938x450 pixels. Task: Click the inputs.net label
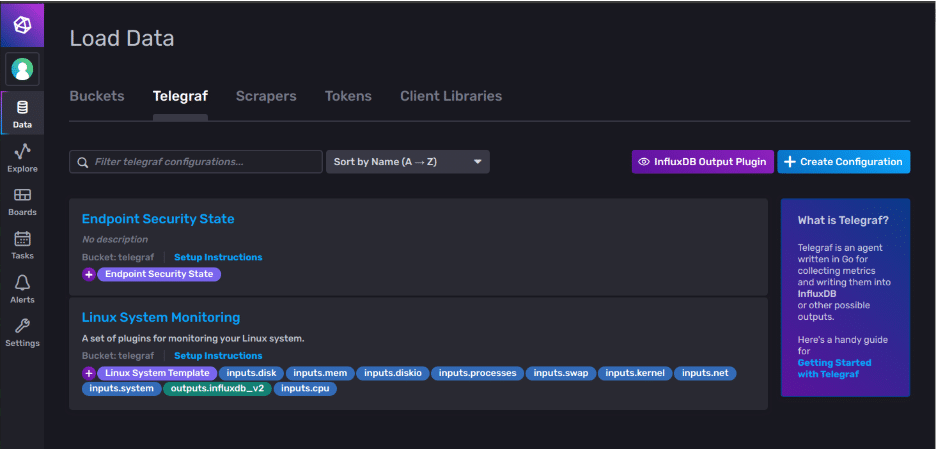(x=705, y=373)
